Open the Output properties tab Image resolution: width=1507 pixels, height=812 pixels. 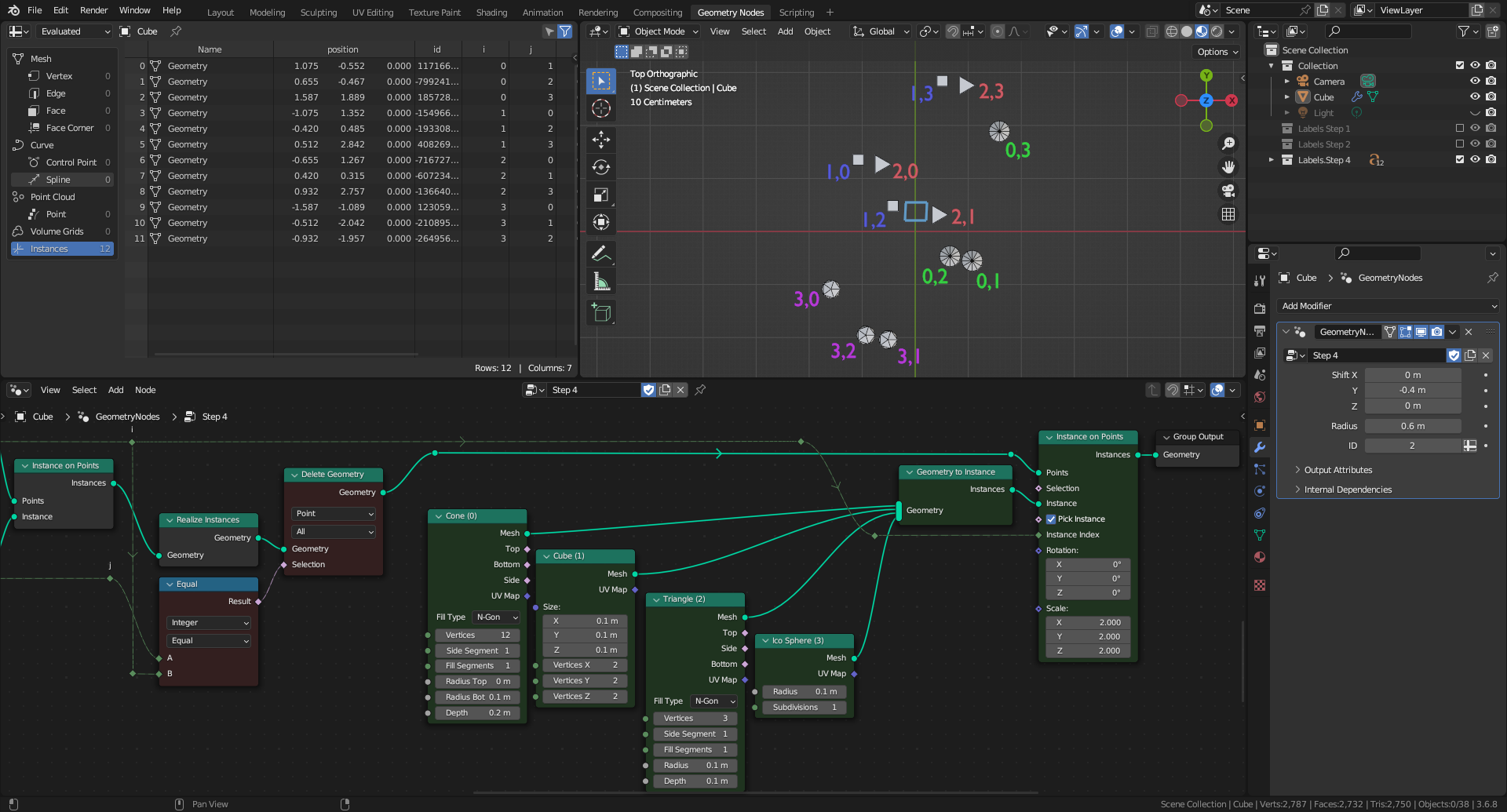click(1260, 331)
